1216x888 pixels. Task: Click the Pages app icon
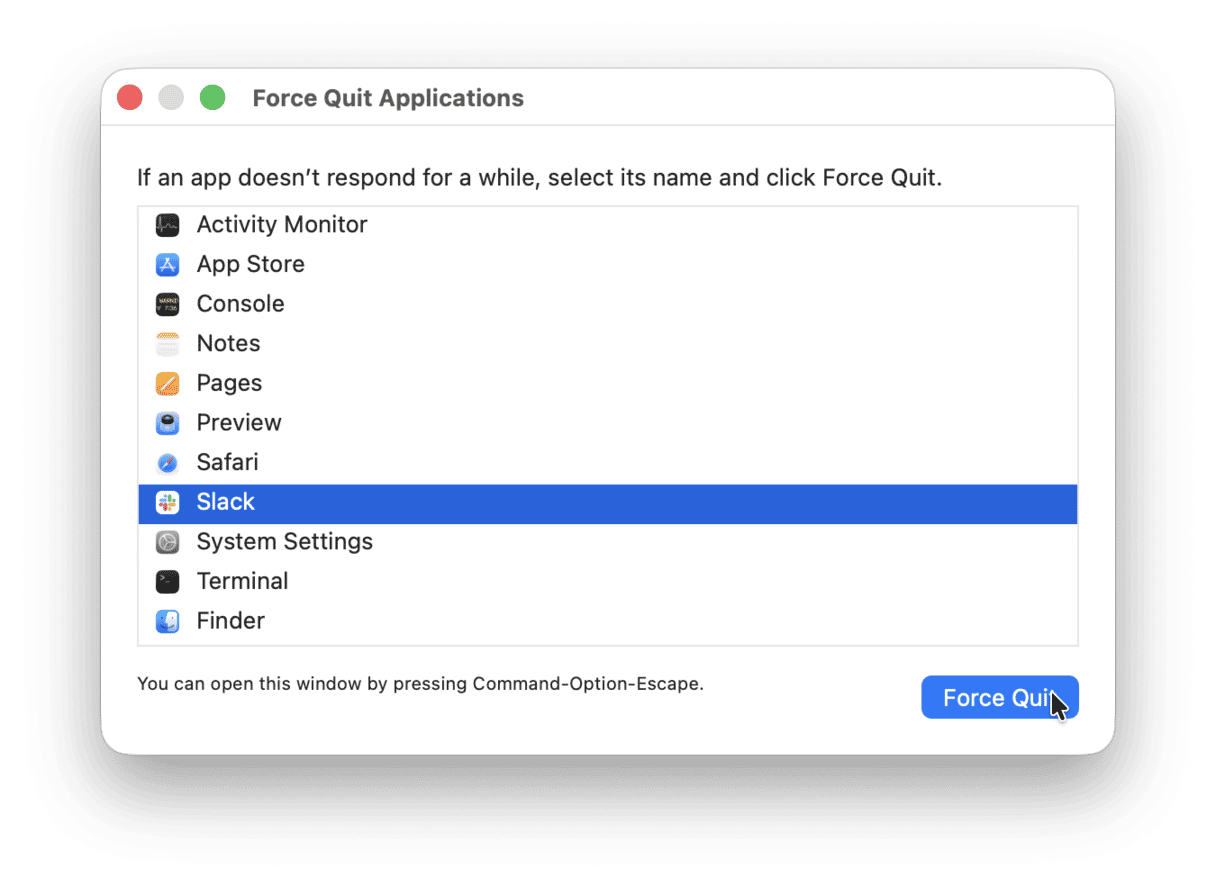(x=167, y=383)
